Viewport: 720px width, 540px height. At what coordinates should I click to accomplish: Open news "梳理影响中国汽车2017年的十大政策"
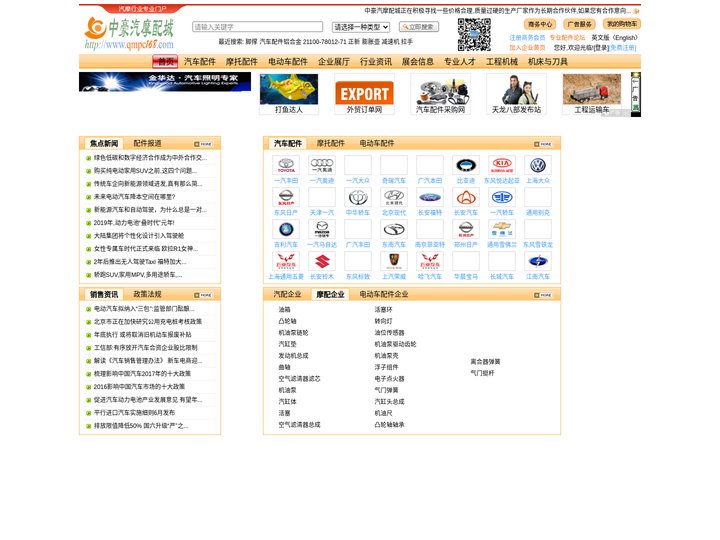pyautogui.click(x=142, y=374)
